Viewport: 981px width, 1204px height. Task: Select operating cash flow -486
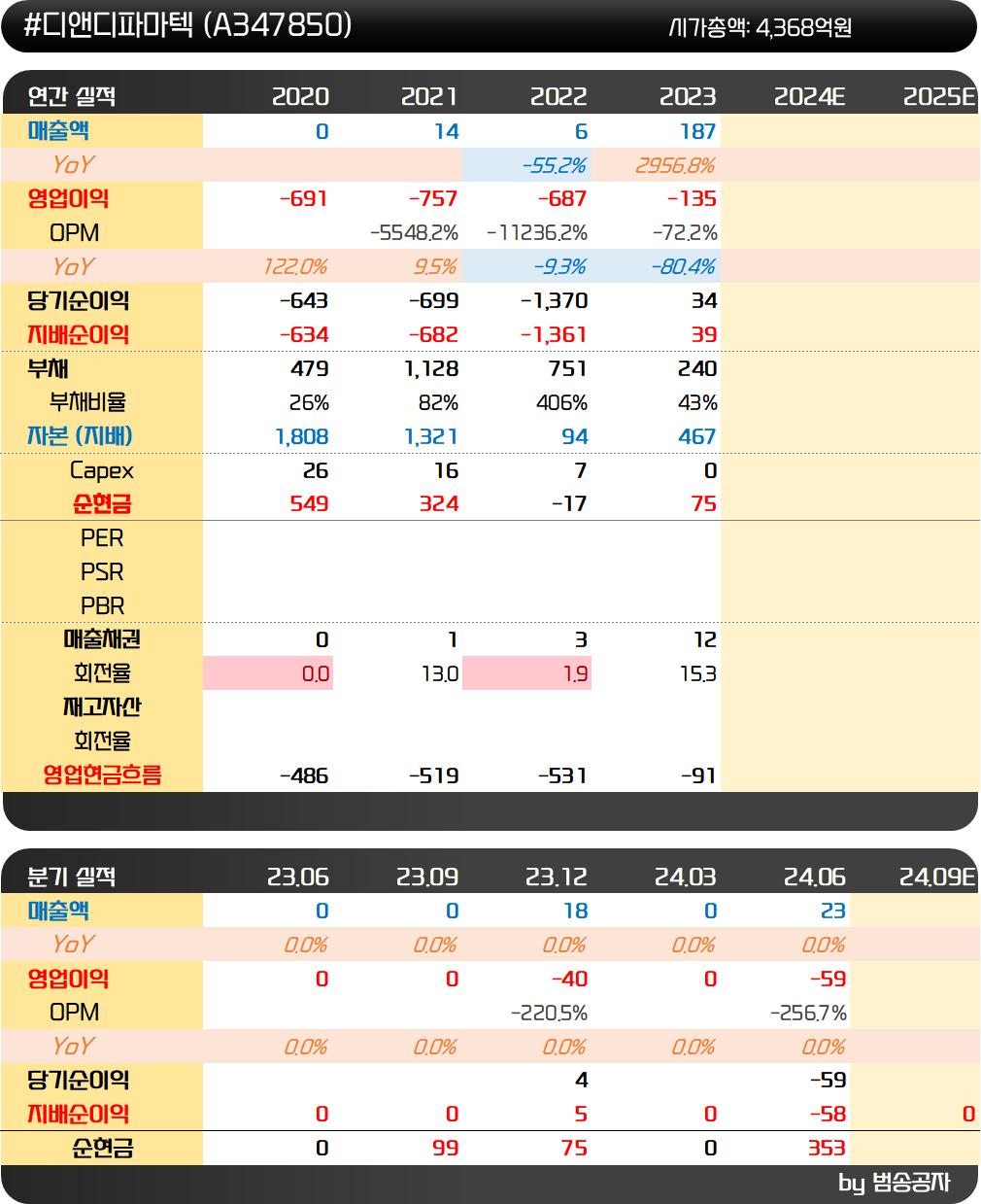pos(304,776)
